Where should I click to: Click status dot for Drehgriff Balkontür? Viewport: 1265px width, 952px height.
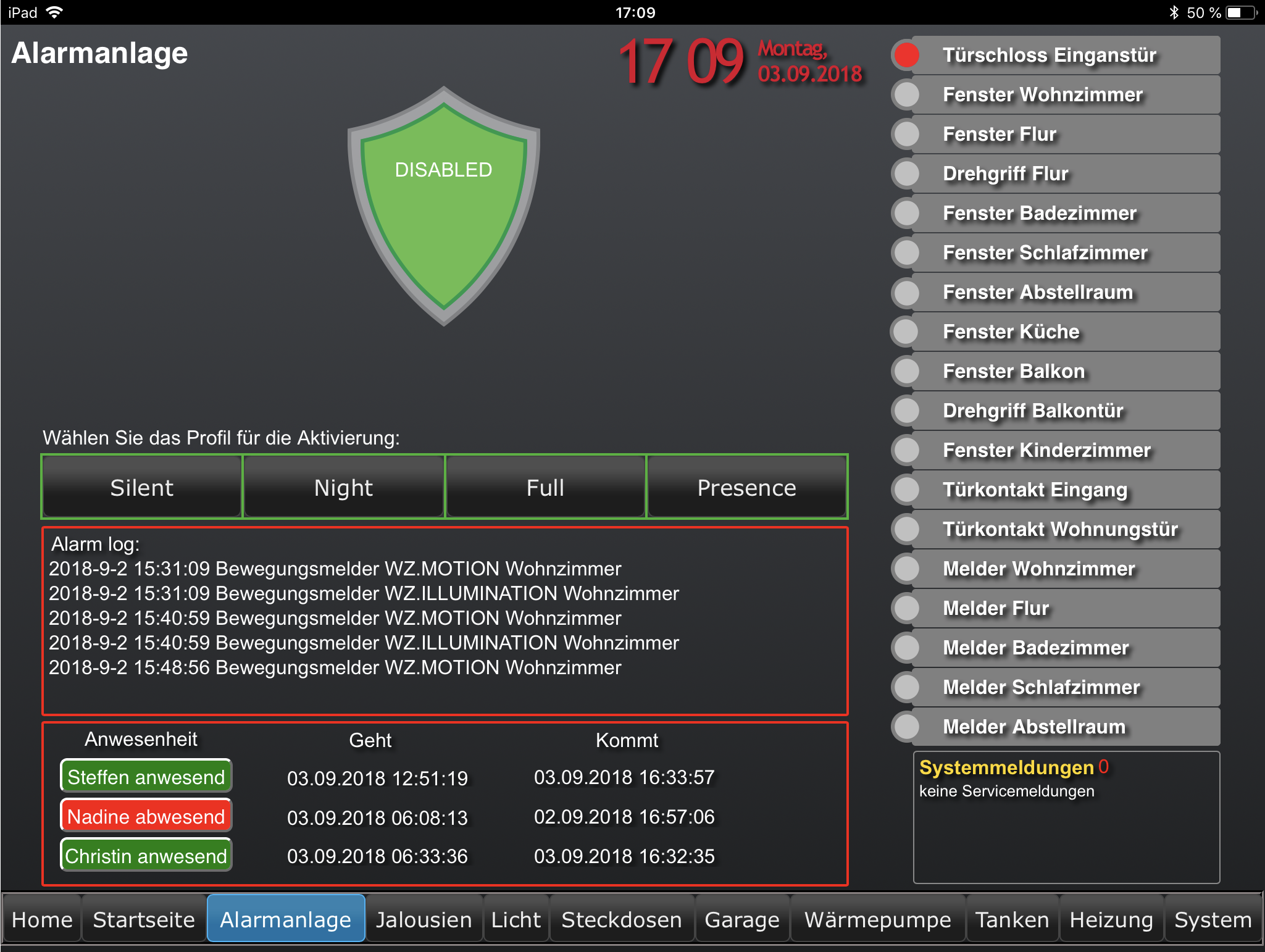tap(906, 411)
